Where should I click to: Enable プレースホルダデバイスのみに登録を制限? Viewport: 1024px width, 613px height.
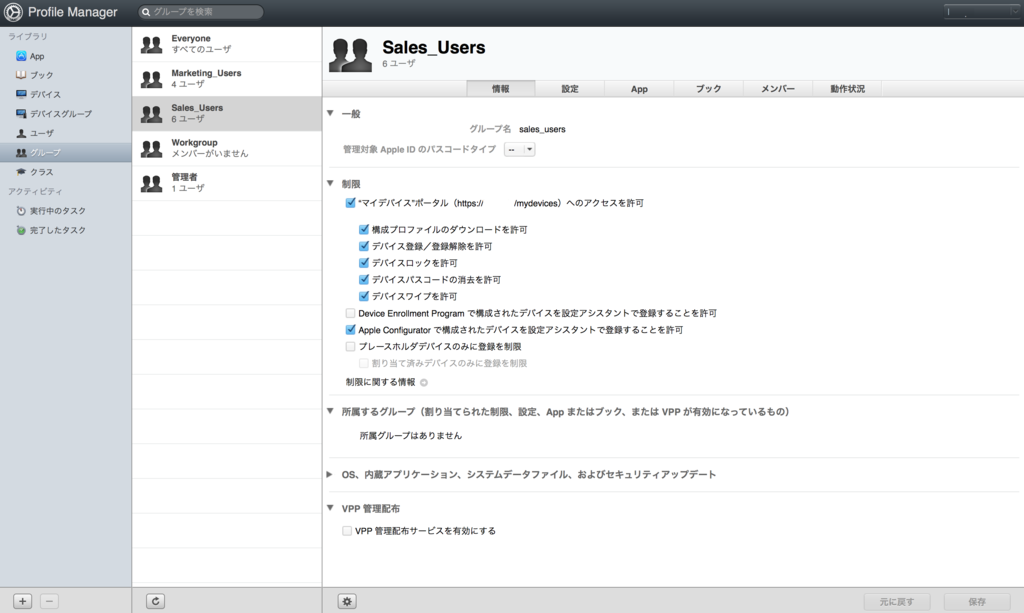(351, 347)
